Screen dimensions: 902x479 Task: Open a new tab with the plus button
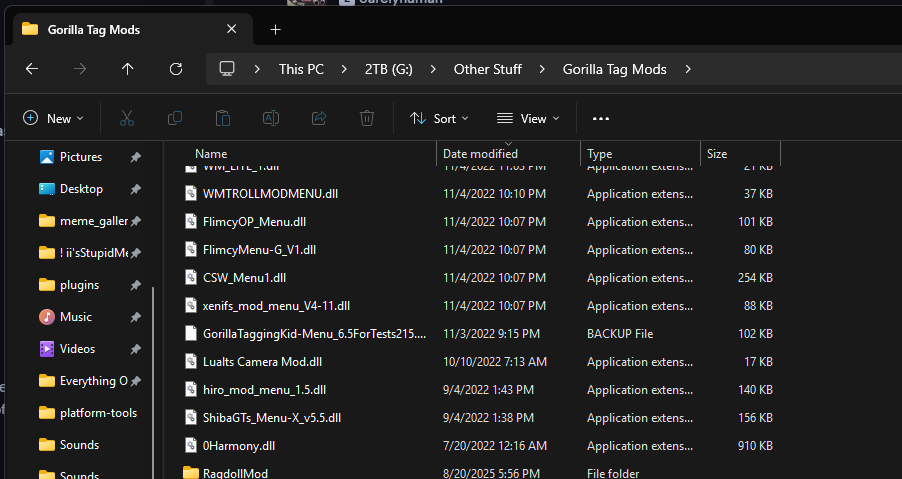coord(276,29)
